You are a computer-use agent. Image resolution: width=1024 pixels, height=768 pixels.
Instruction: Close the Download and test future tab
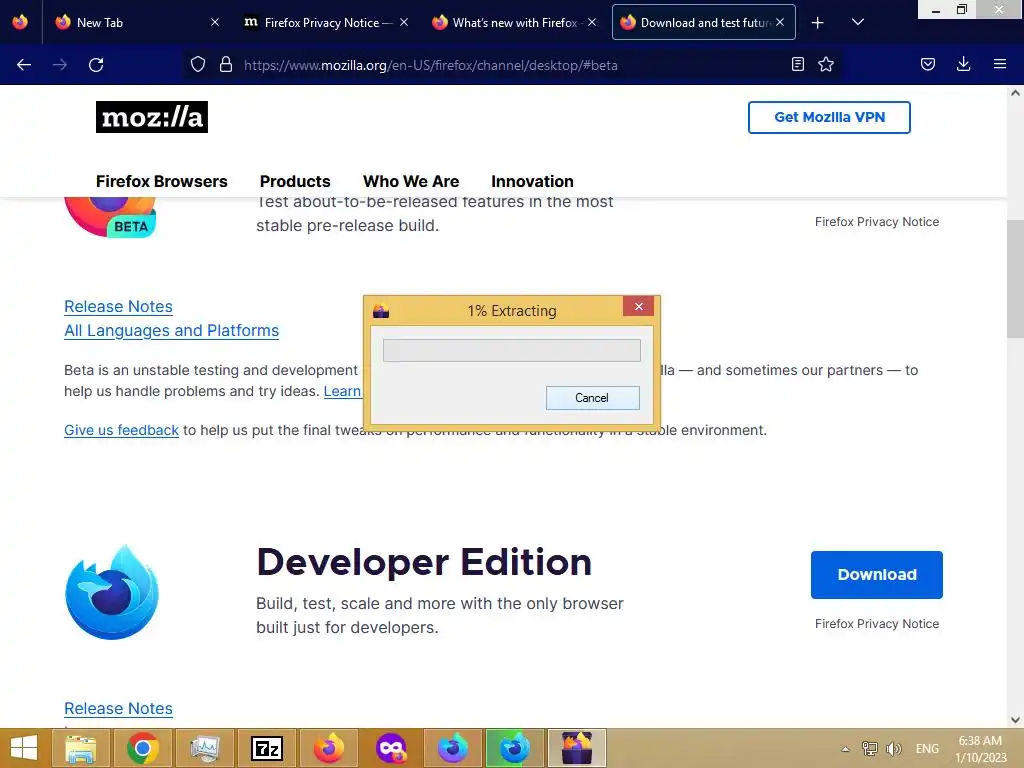(780, 22)
